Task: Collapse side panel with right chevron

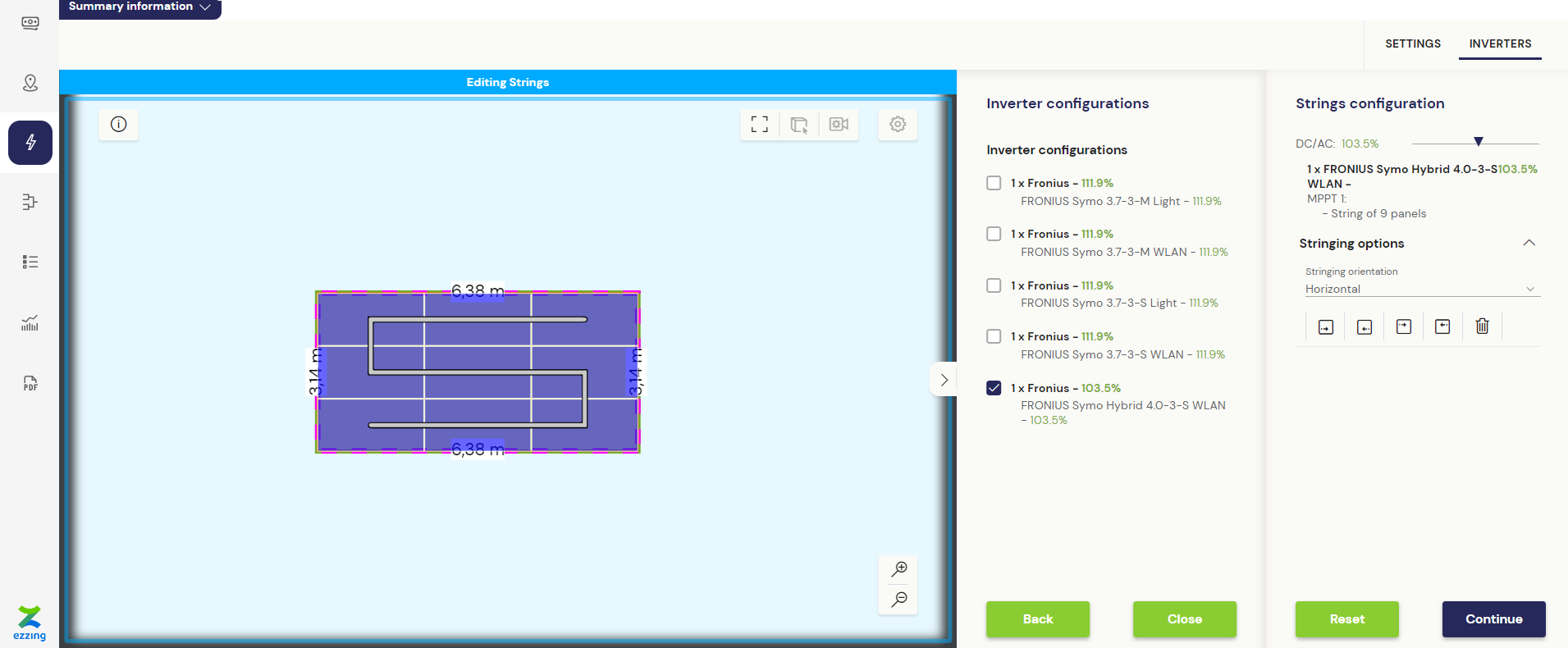Action: click(944, 380)
